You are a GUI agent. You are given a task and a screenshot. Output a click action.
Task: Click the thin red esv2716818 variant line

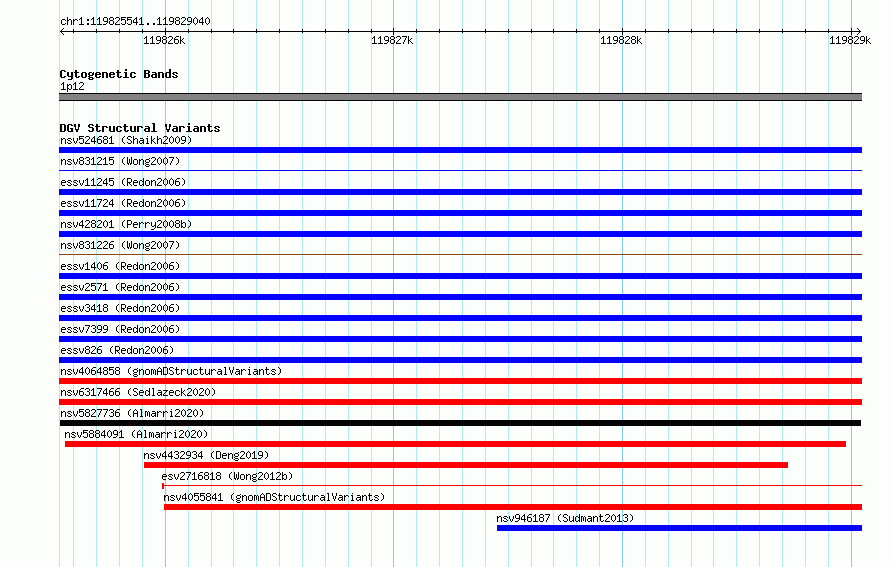(512, 486)
